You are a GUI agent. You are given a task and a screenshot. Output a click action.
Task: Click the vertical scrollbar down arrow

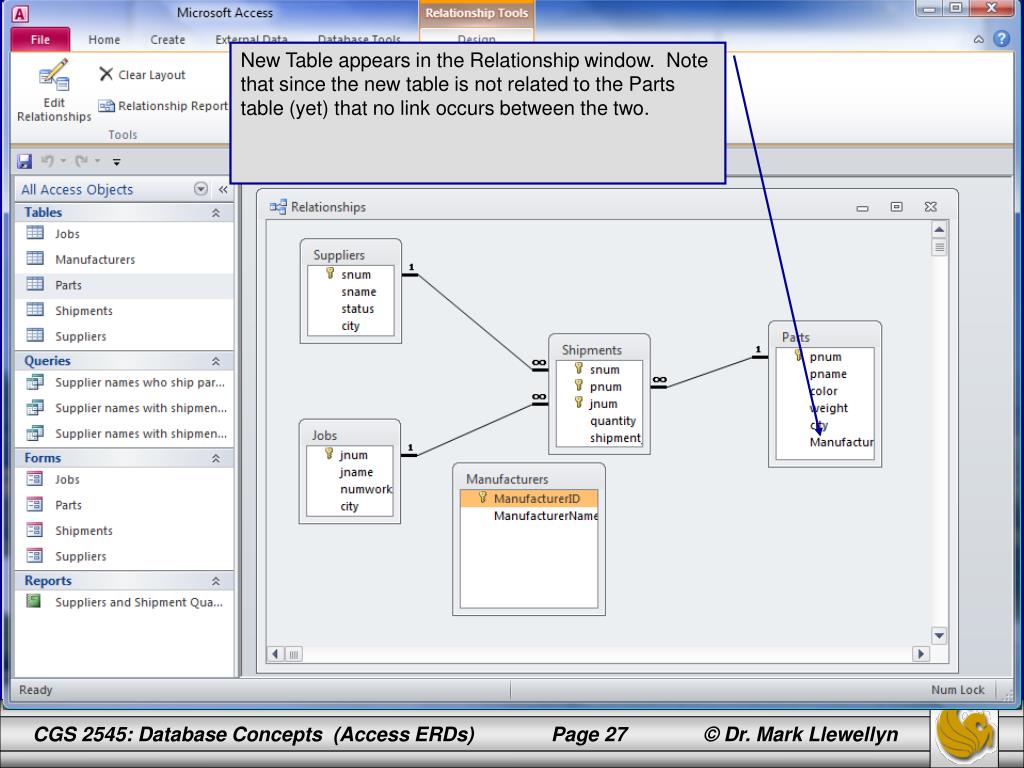[x=939, y=635]
